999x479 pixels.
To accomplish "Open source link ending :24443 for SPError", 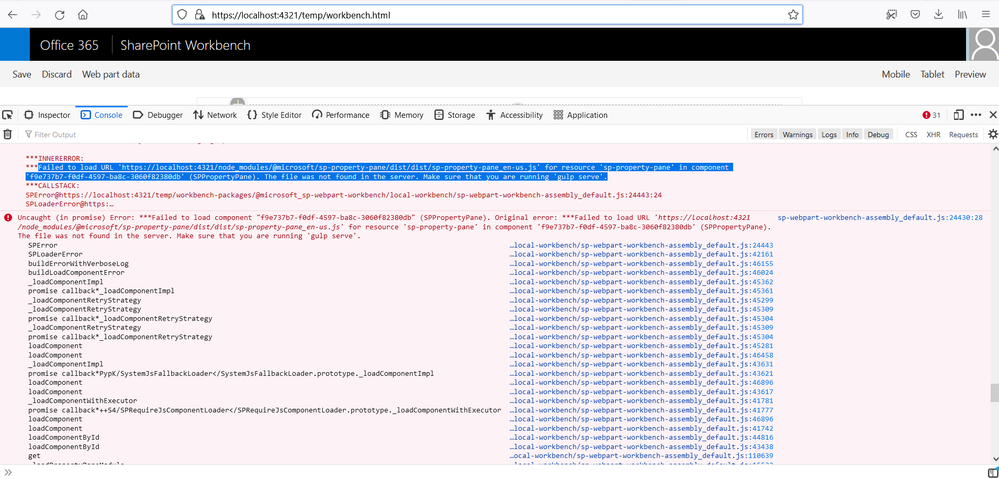I will pos(642,245).
